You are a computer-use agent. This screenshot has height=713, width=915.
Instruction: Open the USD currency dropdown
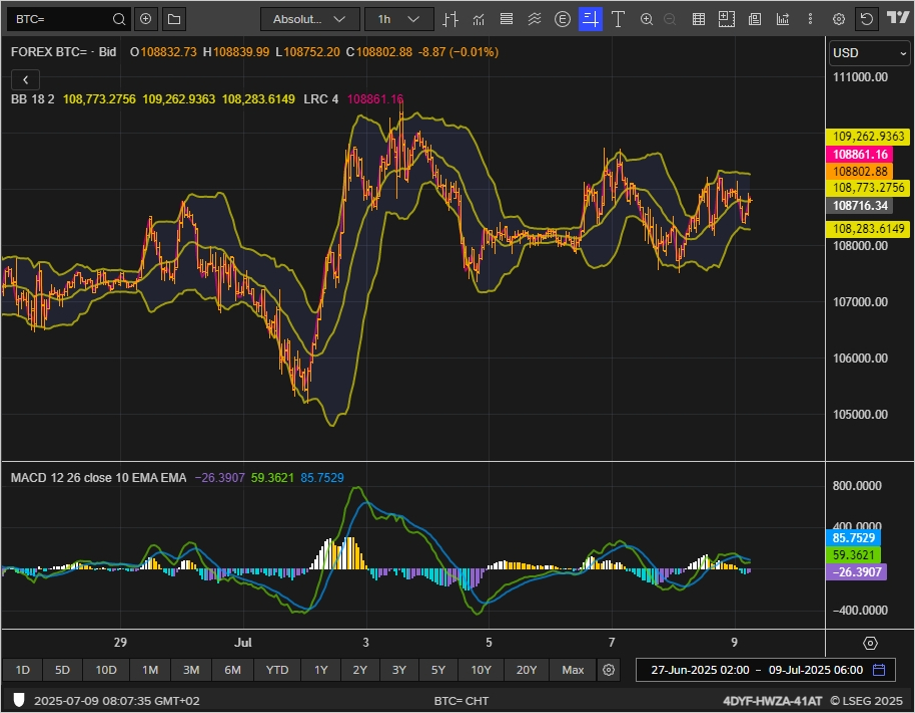pos(869,53)
